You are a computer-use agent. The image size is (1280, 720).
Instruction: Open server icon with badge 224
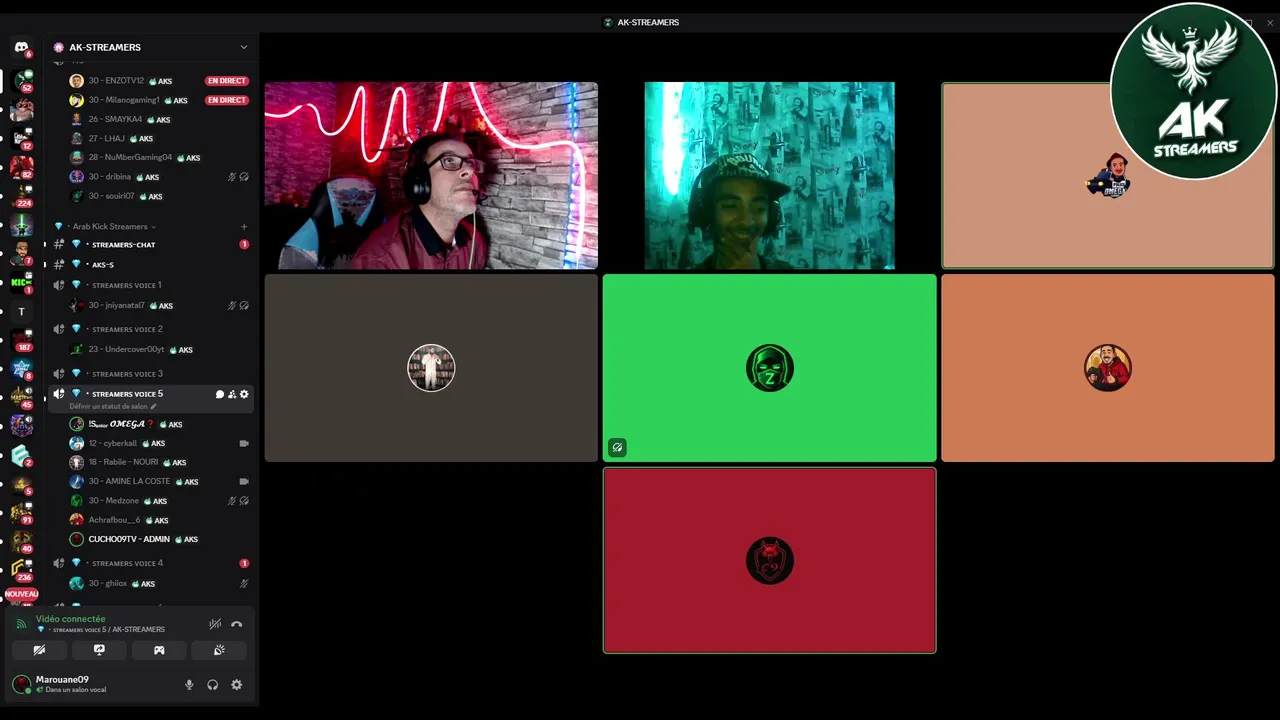22,196
